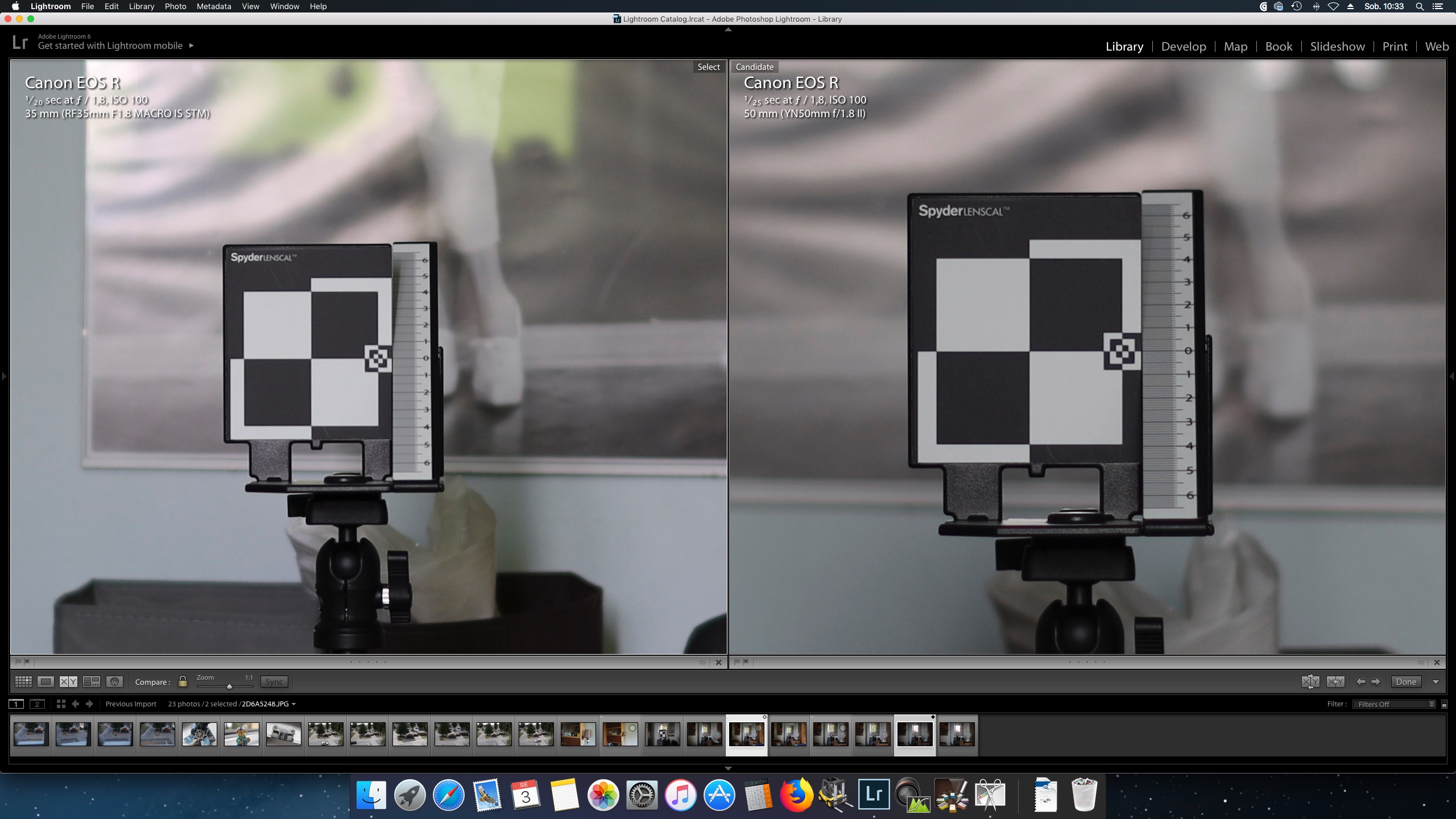Open toolbar options triangle next to Done
The width and height of the screenshot is (1456, 819).
1436,681
